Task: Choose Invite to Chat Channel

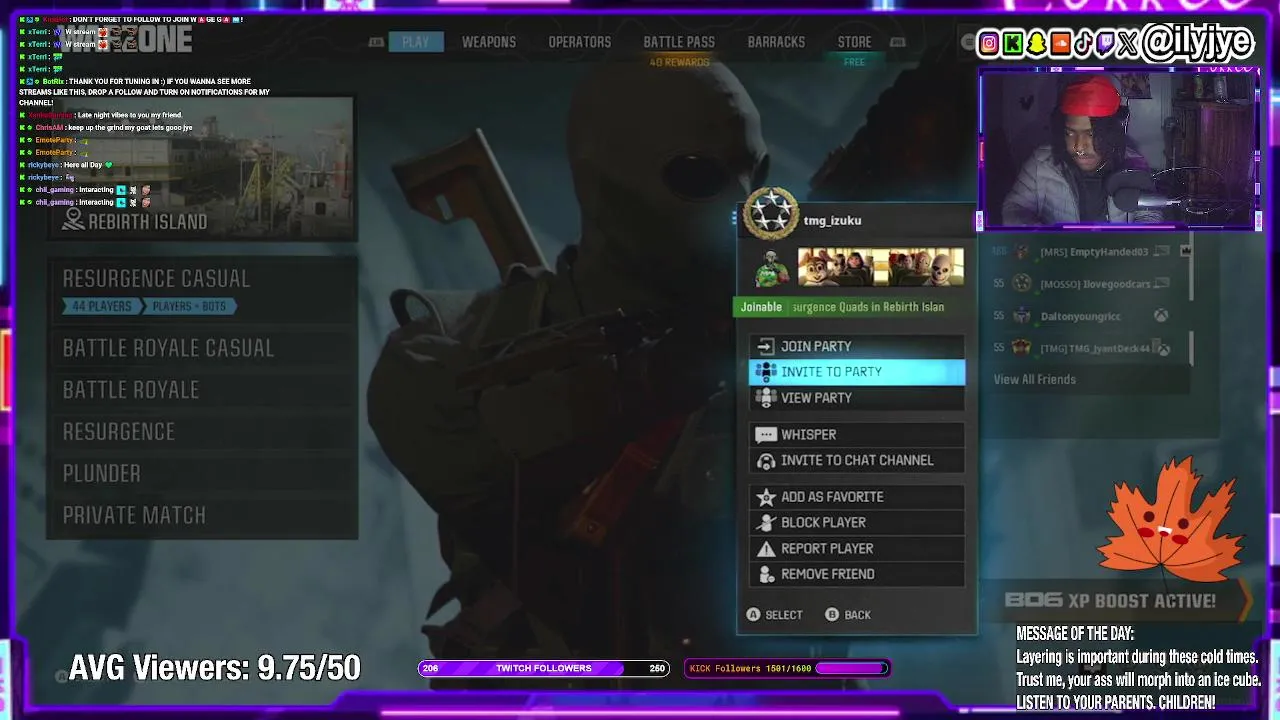Action: coord(857,461)
